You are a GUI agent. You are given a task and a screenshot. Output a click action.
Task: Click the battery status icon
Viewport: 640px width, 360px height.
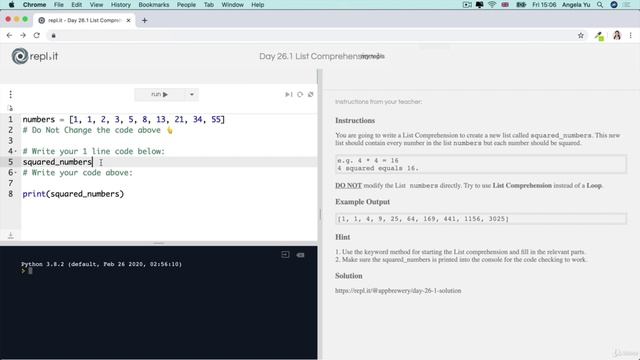point(521,5)
